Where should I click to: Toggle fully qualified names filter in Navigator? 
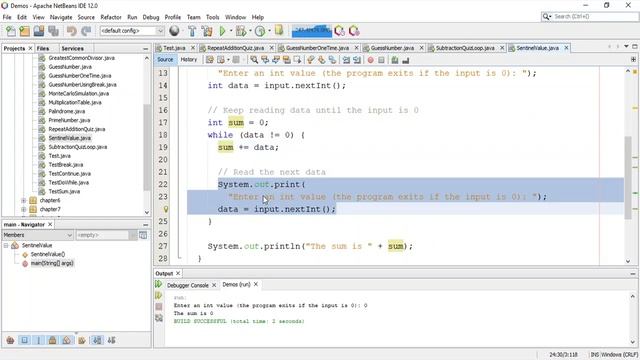pyautogui.click(x=82, y=340)
